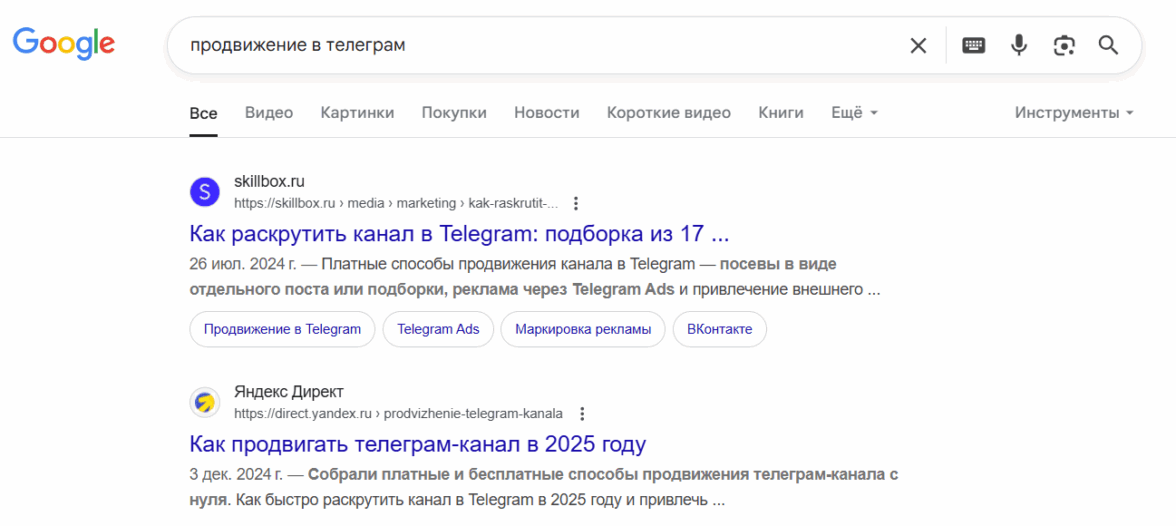Open 'Как раскрутить канал в Telegram' result

point(459,234)
